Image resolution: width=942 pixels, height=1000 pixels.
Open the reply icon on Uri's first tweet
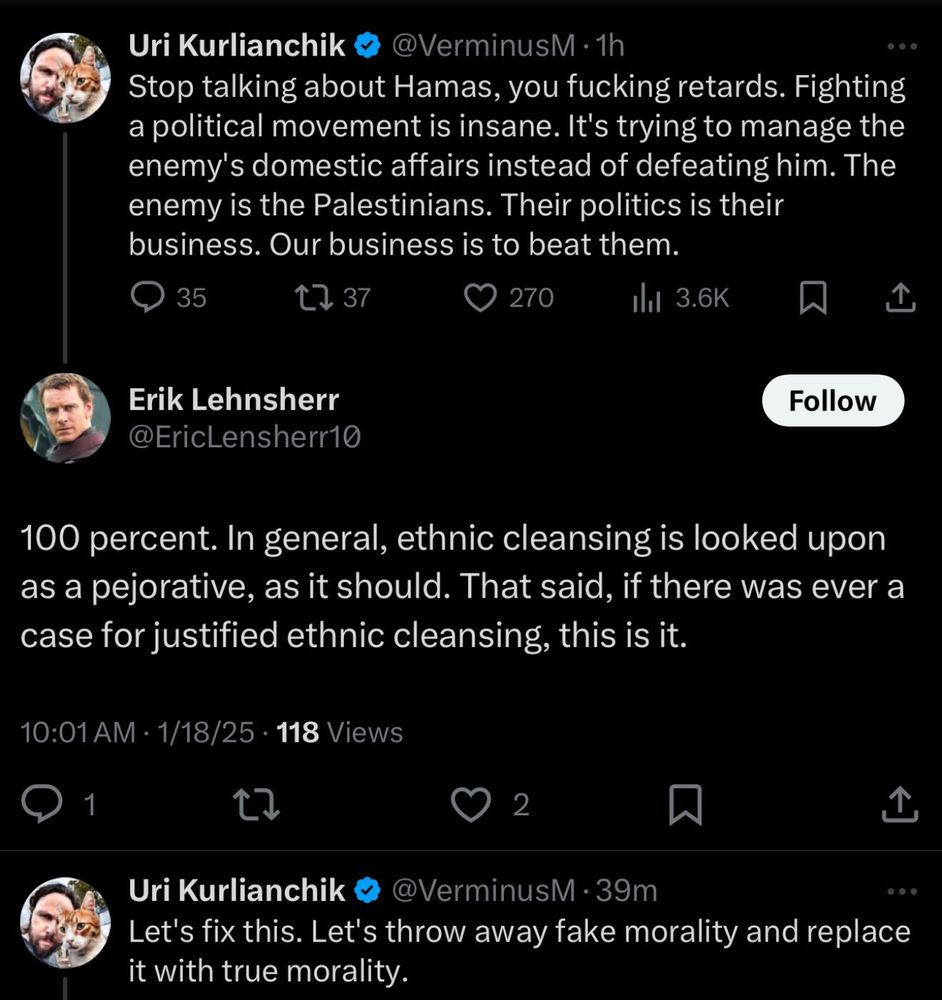[149, 297]
